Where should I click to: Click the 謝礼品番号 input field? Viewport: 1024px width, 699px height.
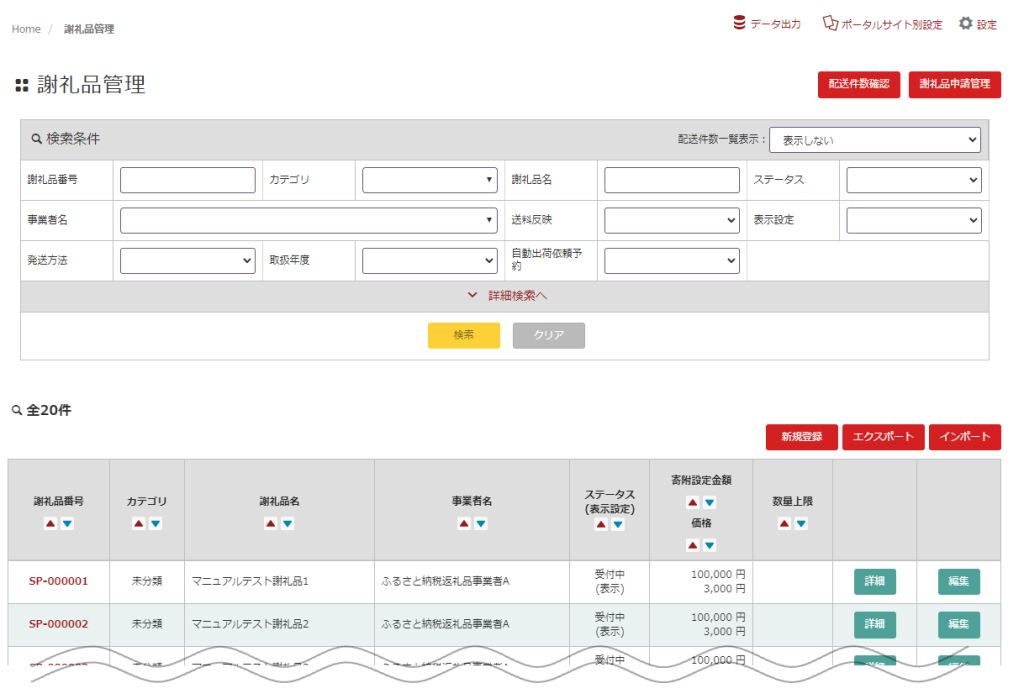(187, 180)
